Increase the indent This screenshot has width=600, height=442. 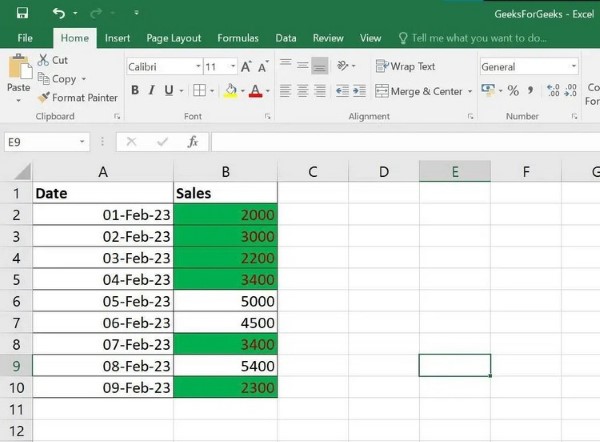(359, 91)
